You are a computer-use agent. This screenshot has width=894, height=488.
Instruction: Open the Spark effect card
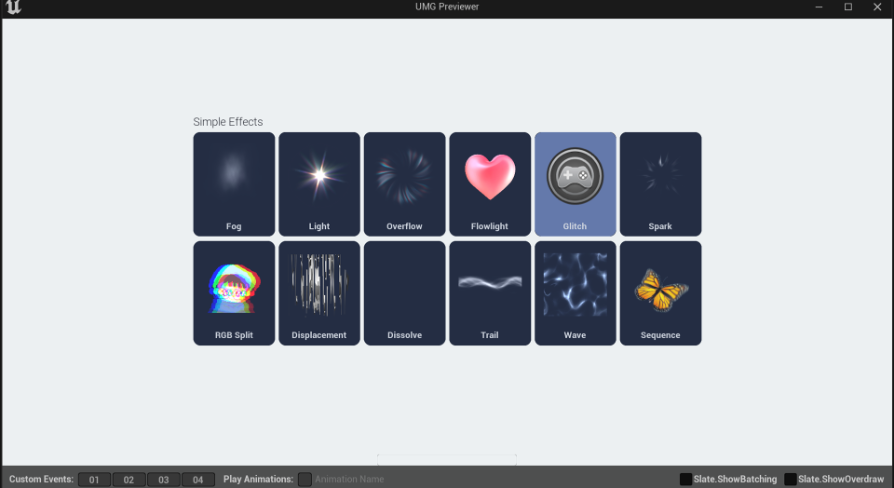[660, 184]
